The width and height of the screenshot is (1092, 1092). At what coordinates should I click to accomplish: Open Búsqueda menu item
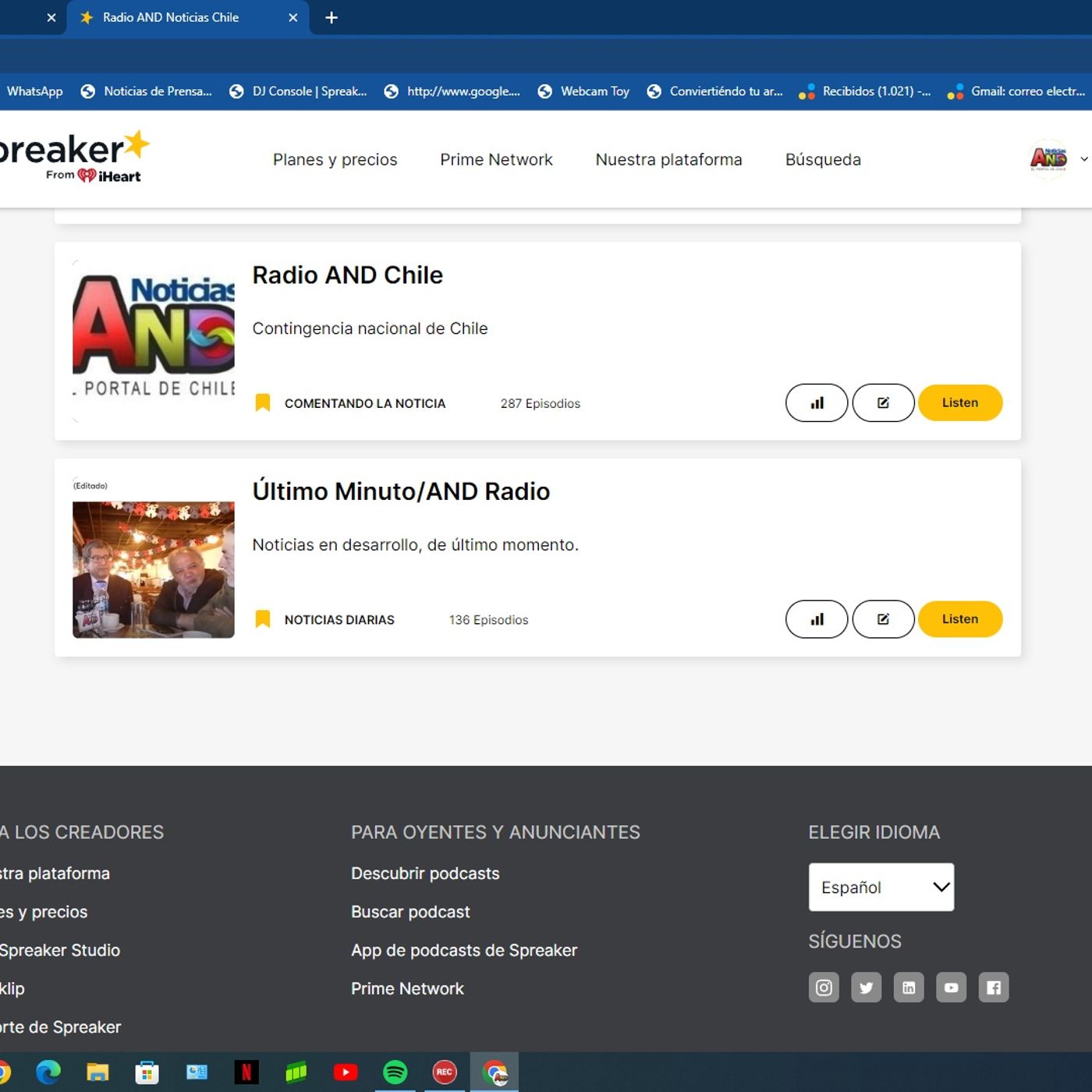coord(823,159)
